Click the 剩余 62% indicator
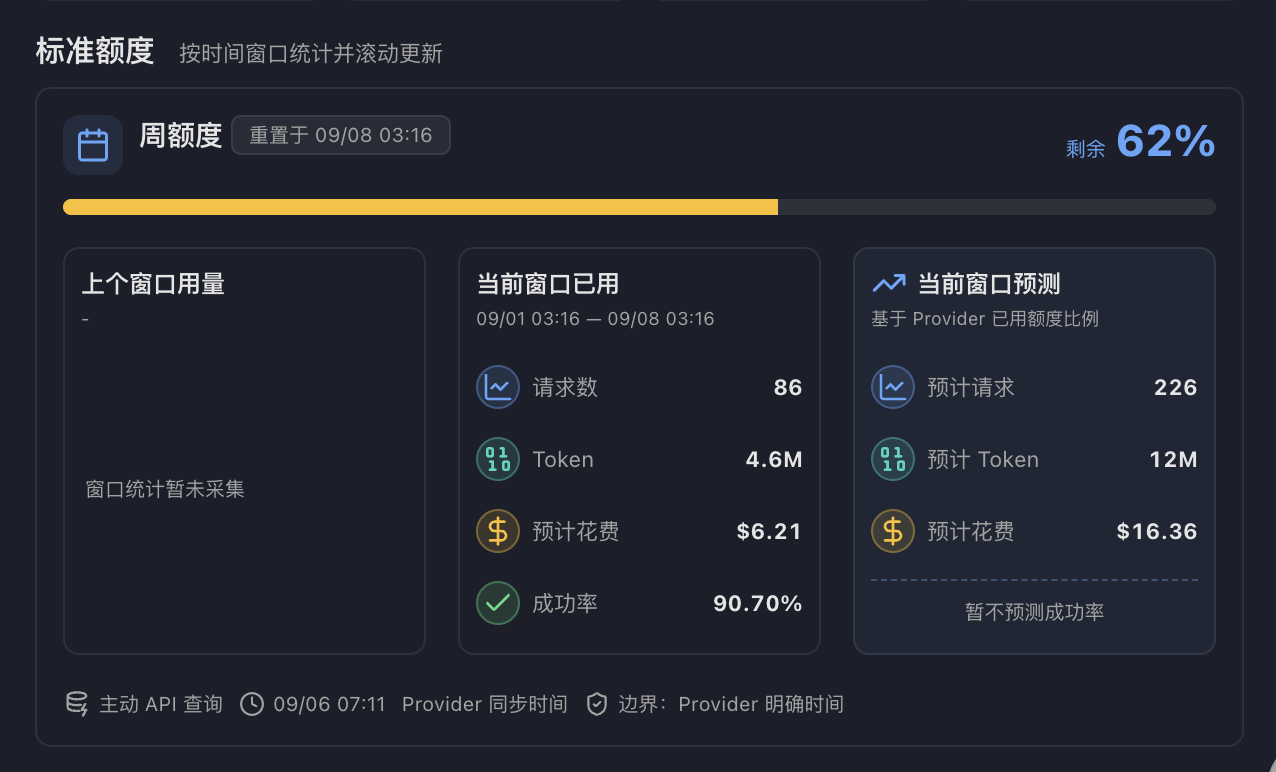 pos(1140,142)
